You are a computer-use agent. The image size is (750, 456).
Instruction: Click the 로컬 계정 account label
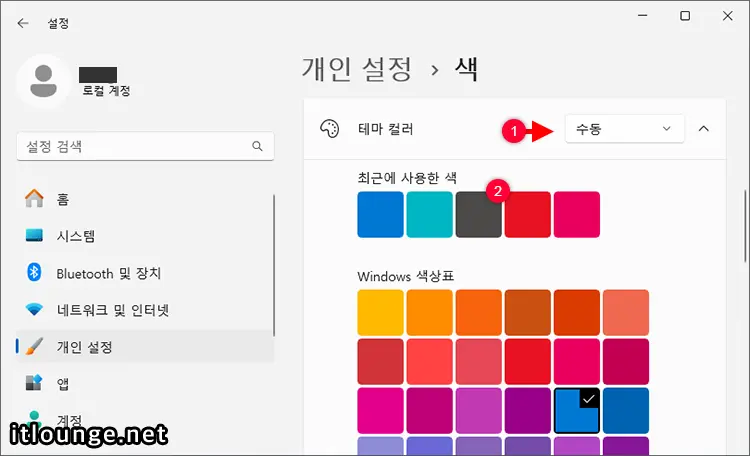(106, 90)
